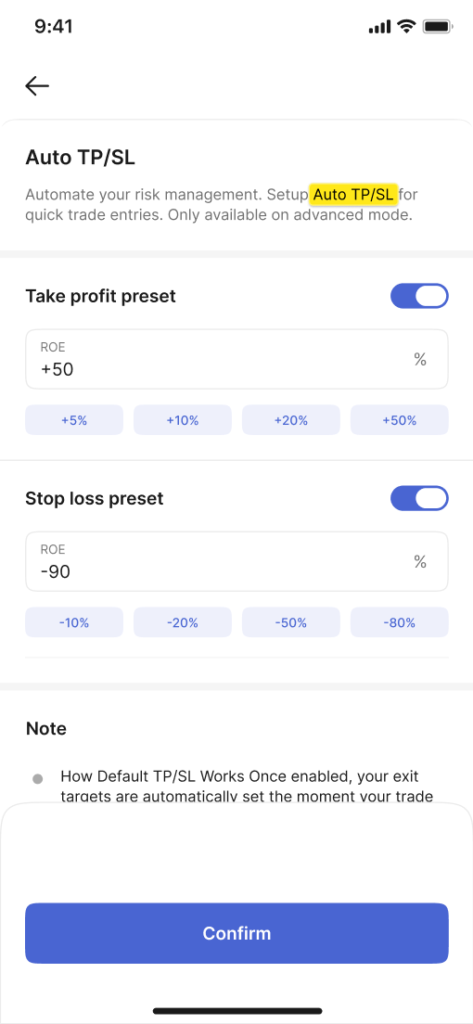Choose the -50% stop loss chip

291,622
